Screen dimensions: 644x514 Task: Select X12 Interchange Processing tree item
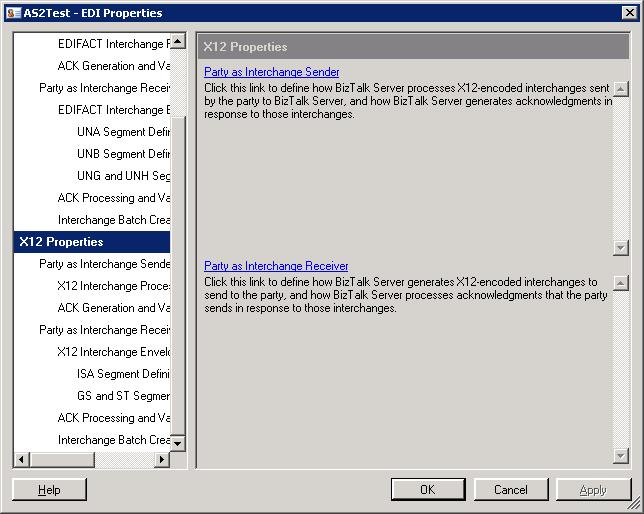(114, 286)
